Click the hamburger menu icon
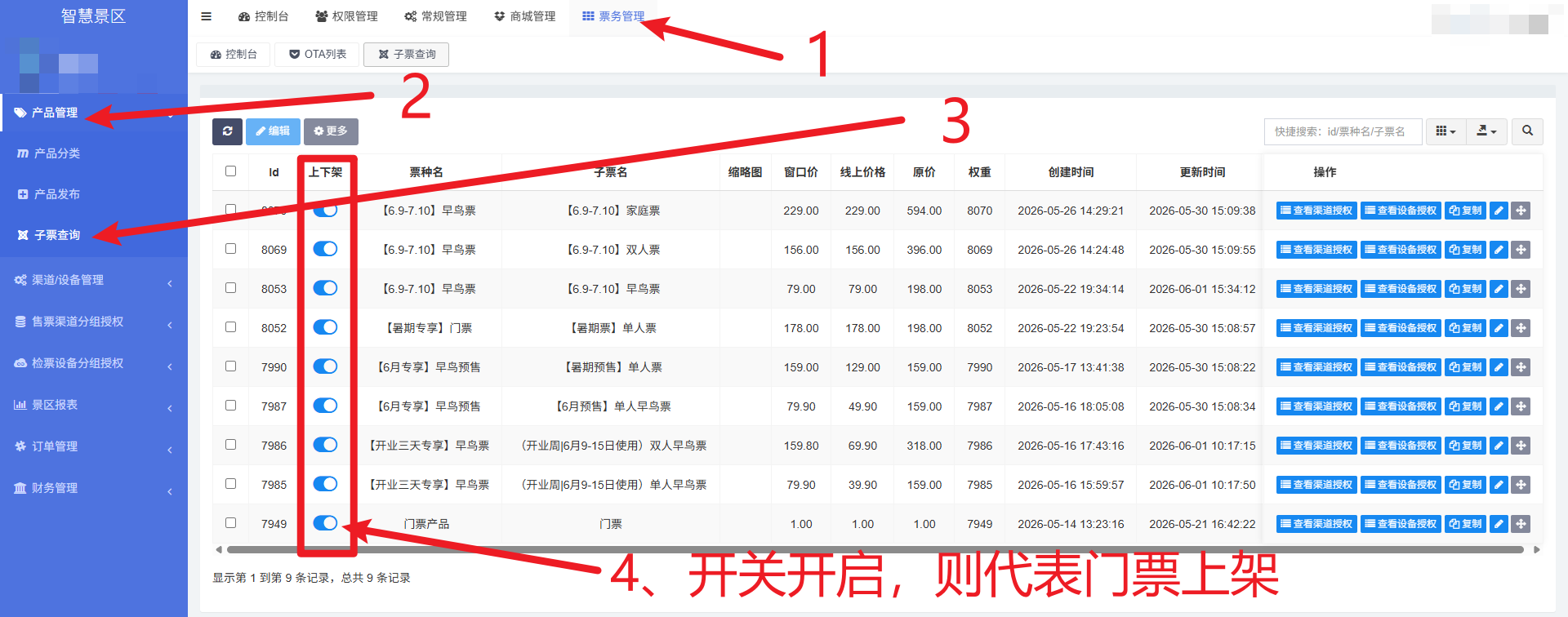Screen dimensions: 1568x617 pyautogui.click(x=206, y=16)
